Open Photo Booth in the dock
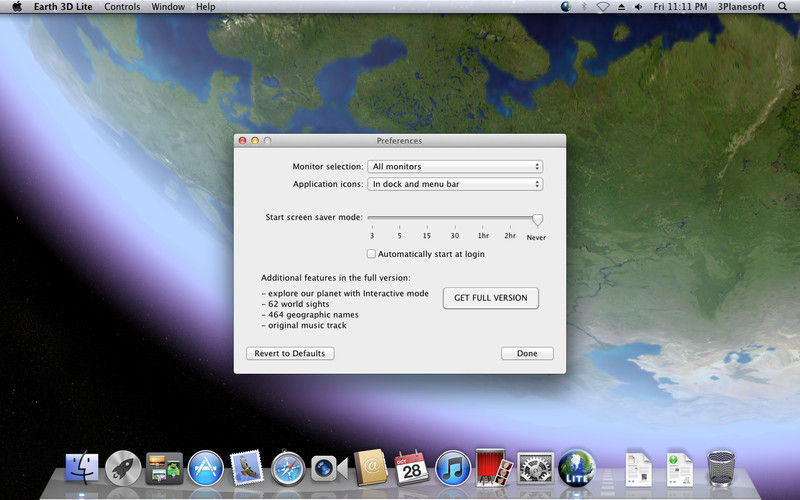 (493, 467)
